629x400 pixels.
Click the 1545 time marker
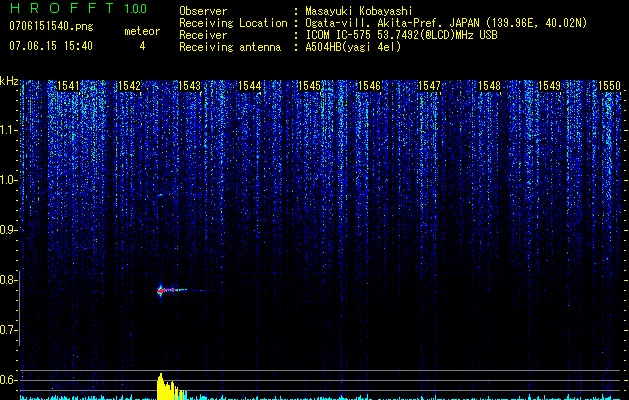tap(310, 85)
